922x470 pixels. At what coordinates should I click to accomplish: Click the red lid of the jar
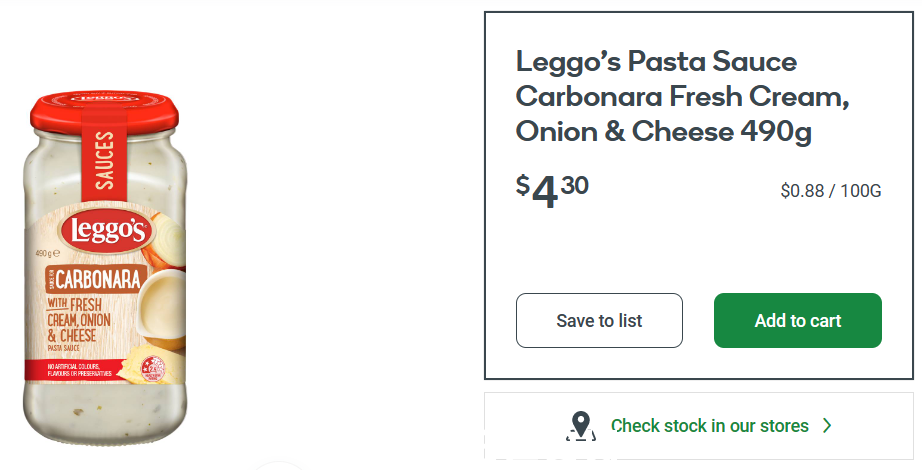pos(104,111)
